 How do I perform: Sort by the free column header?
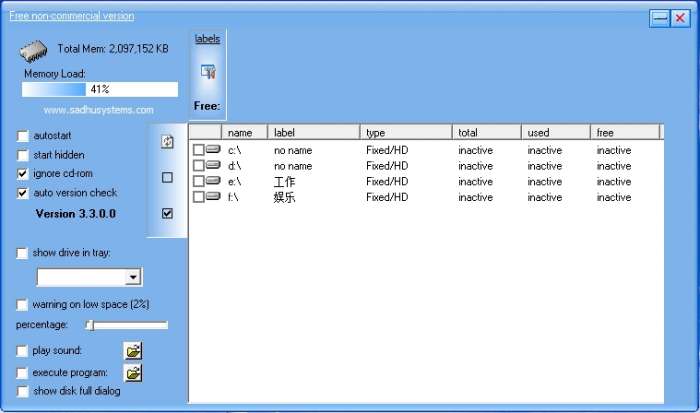[625, 132]
